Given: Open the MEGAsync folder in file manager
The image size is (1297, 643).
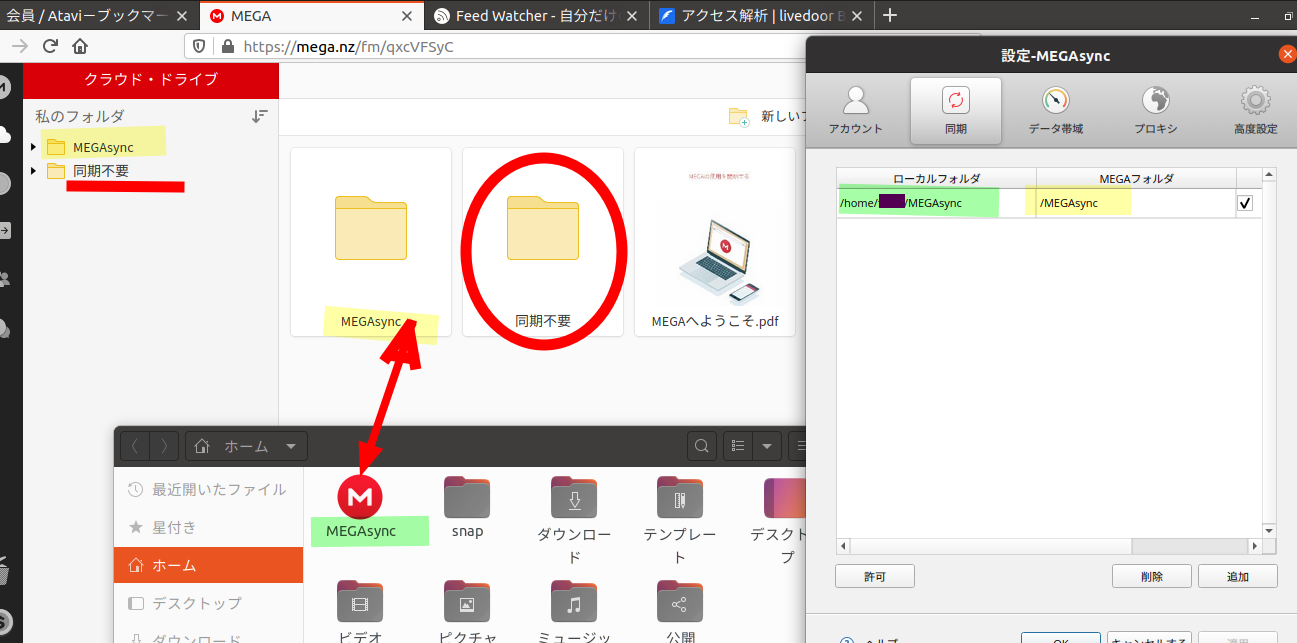Looking at the screenshot, I should click(361, 509).
